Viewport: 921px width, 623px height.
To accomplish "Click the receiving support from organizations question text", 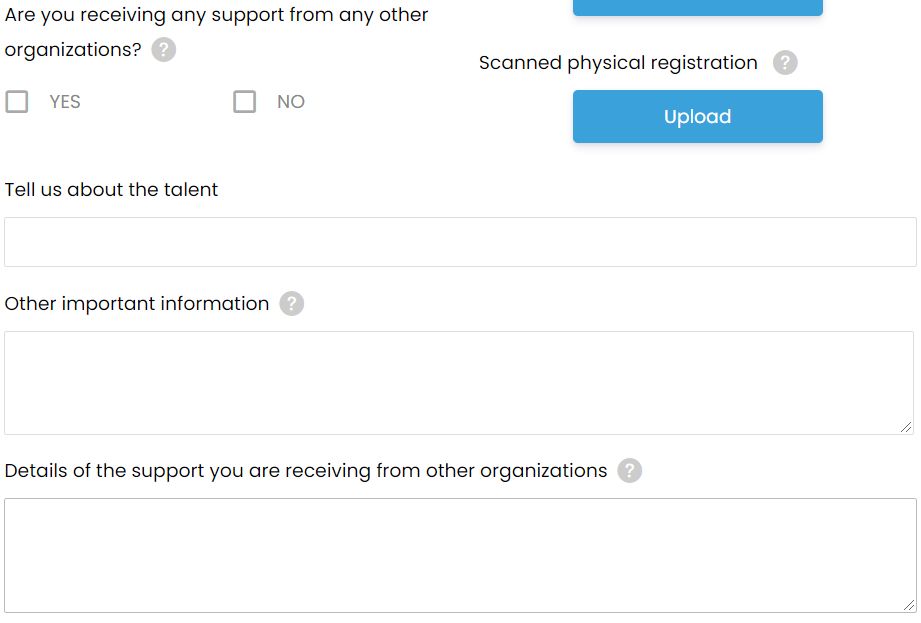I will coord(216,32).
